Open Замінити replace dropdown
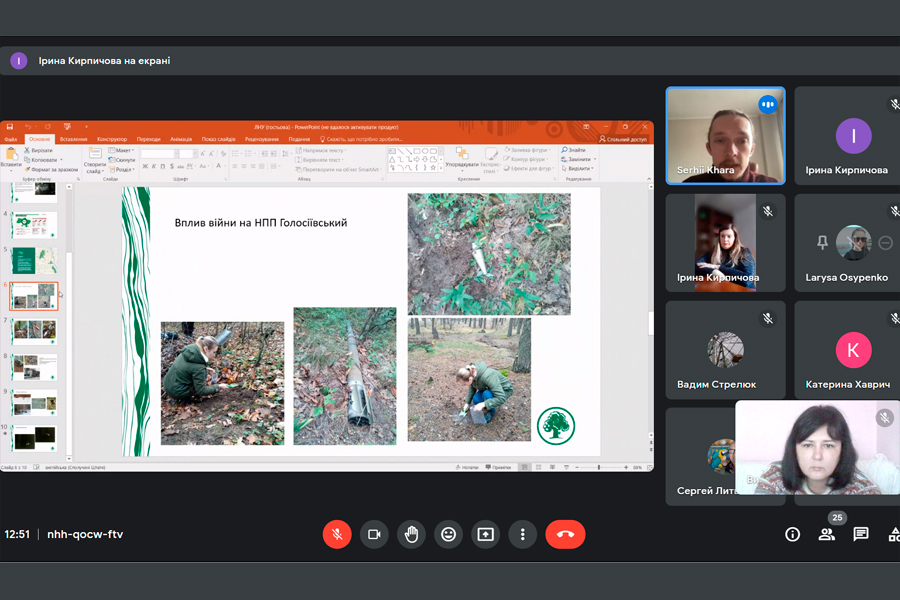900x600 pixels. point(595,159)
